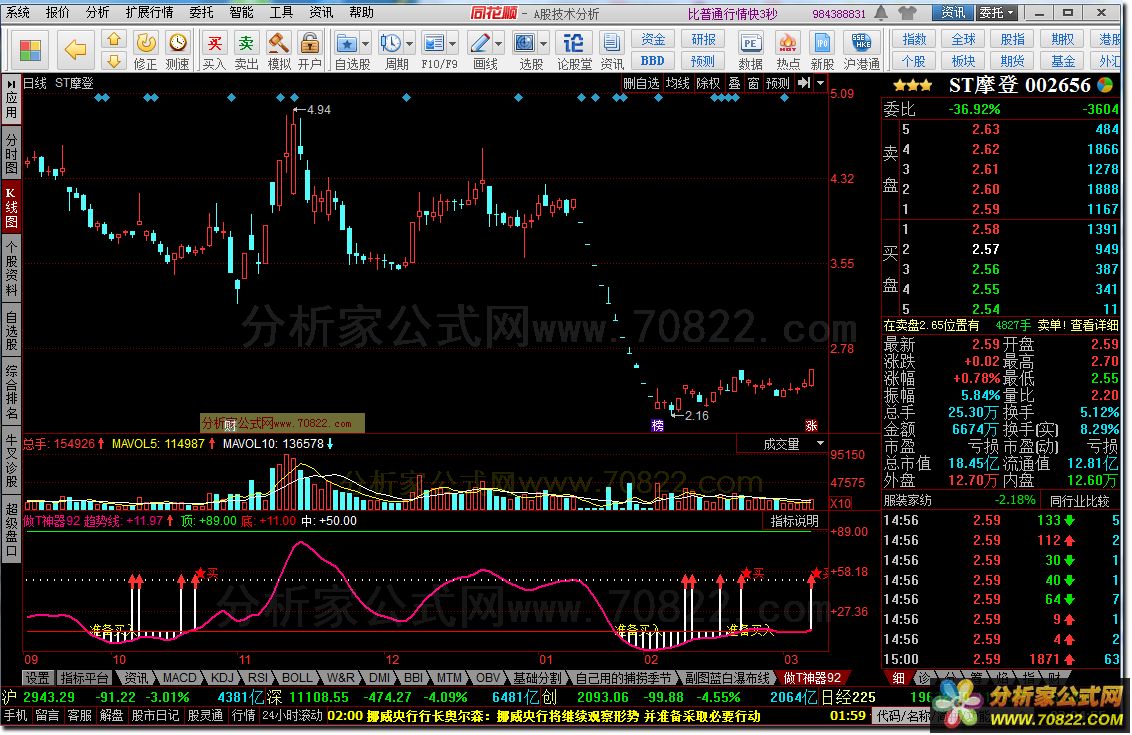Screen dimensions: 1132x735
Task: Select the 分时图 side tab
Action: 11,154
